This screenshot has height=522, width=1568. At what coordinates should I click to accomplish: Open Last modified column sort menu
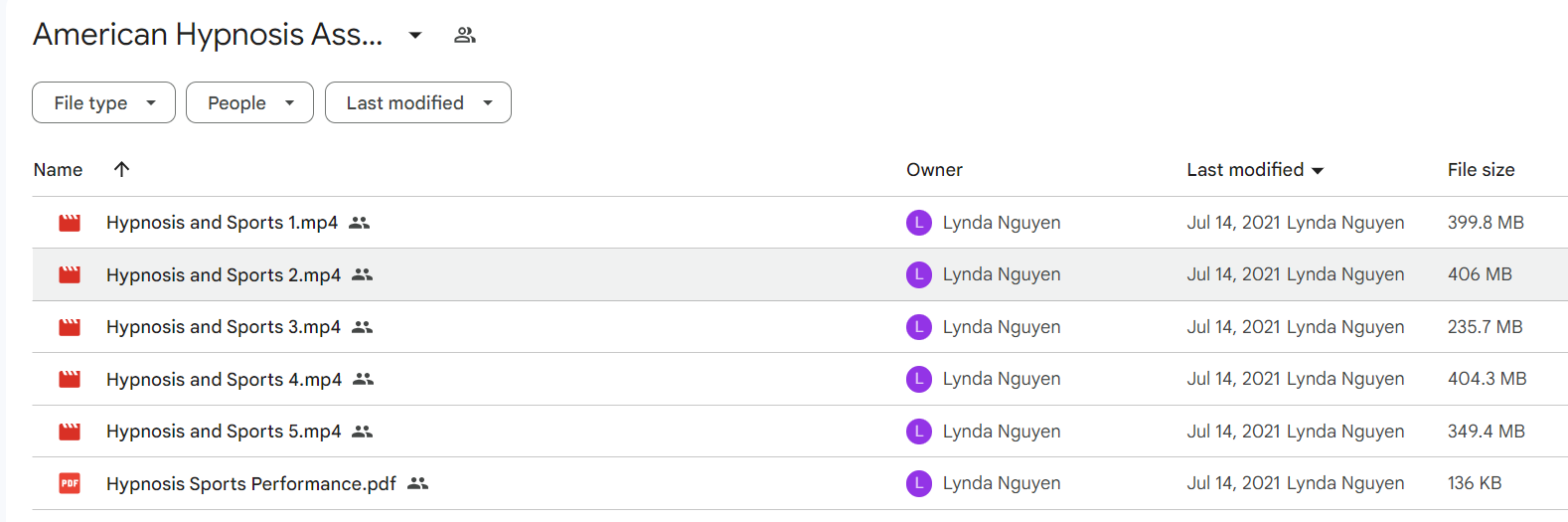click(x=1255, y=170)
